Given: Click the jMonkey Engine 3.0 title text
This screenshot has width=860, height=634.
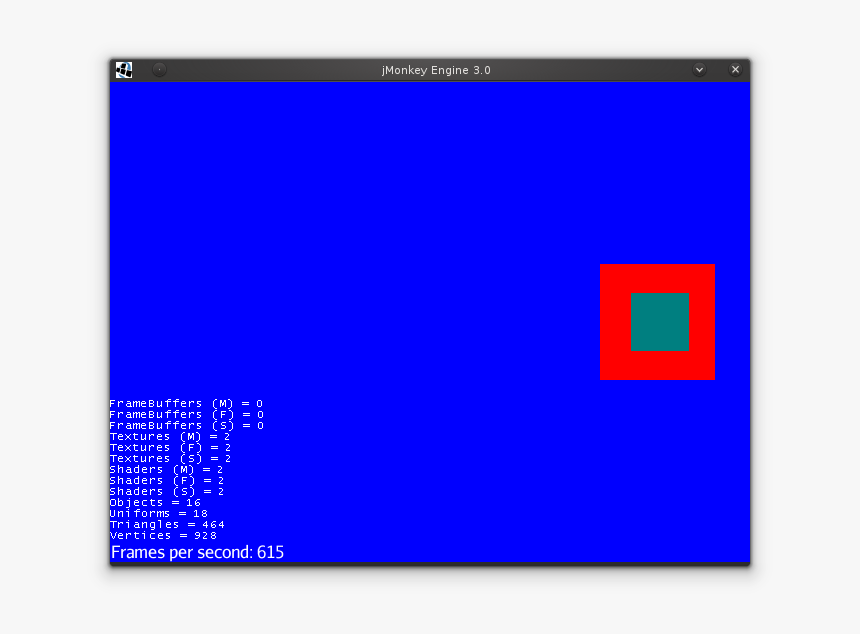Looking at the screenshot, I should (x=434, y=70).
